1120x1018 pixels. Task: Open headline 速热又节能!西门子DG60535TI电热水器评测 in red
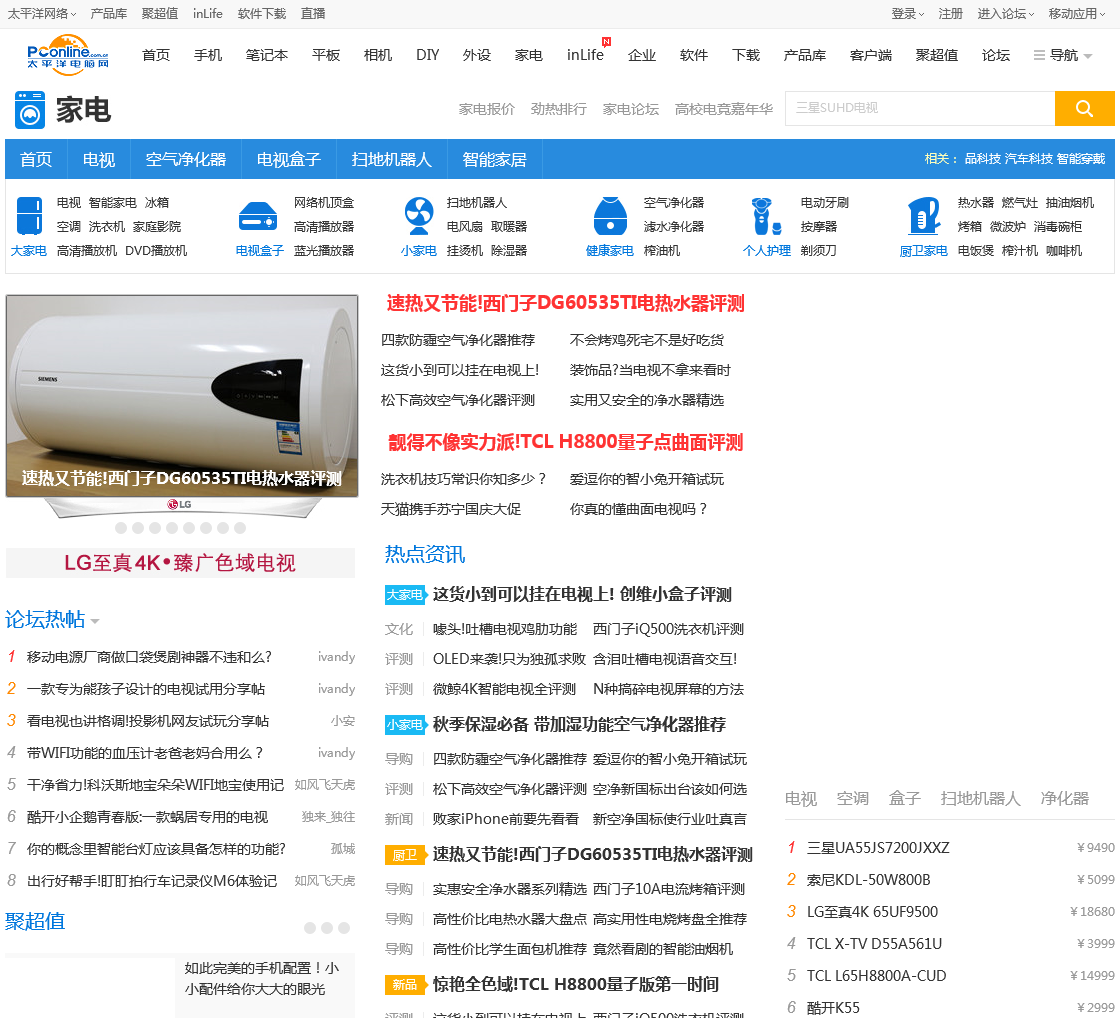[x=566, y=303]
